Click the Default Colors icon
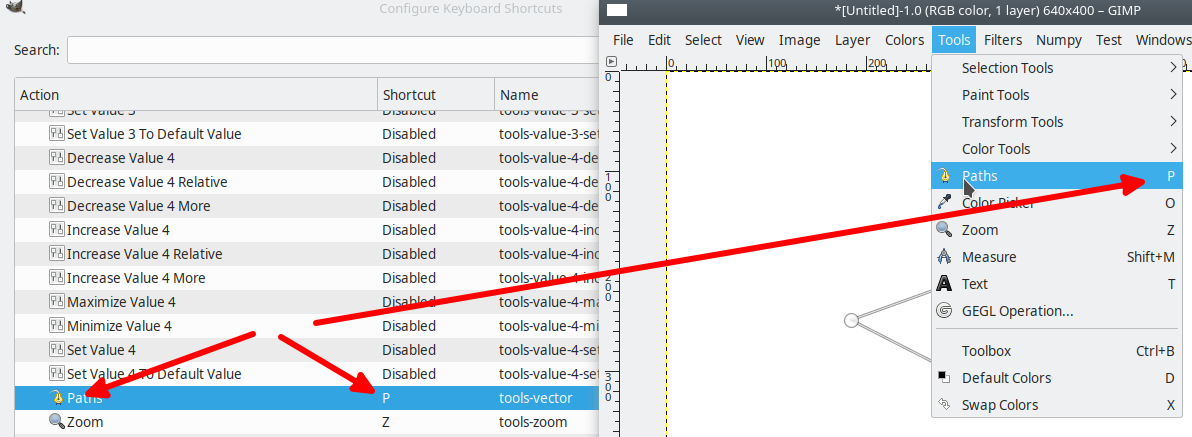This screenshot has width=1192, height=437. (x=943, y=377)
